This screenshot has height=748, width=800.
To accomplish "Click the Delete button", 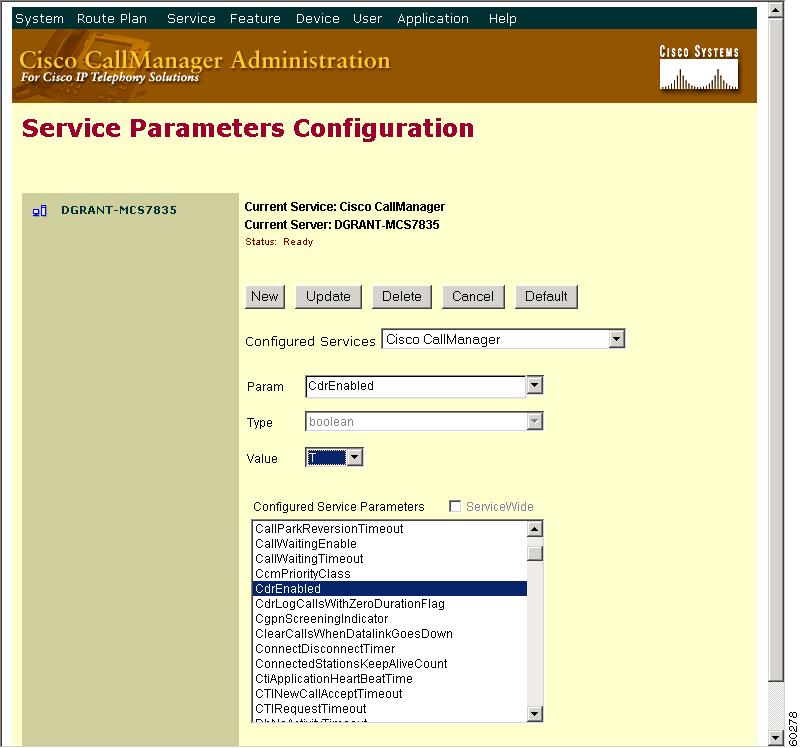I will pos(402,296).
